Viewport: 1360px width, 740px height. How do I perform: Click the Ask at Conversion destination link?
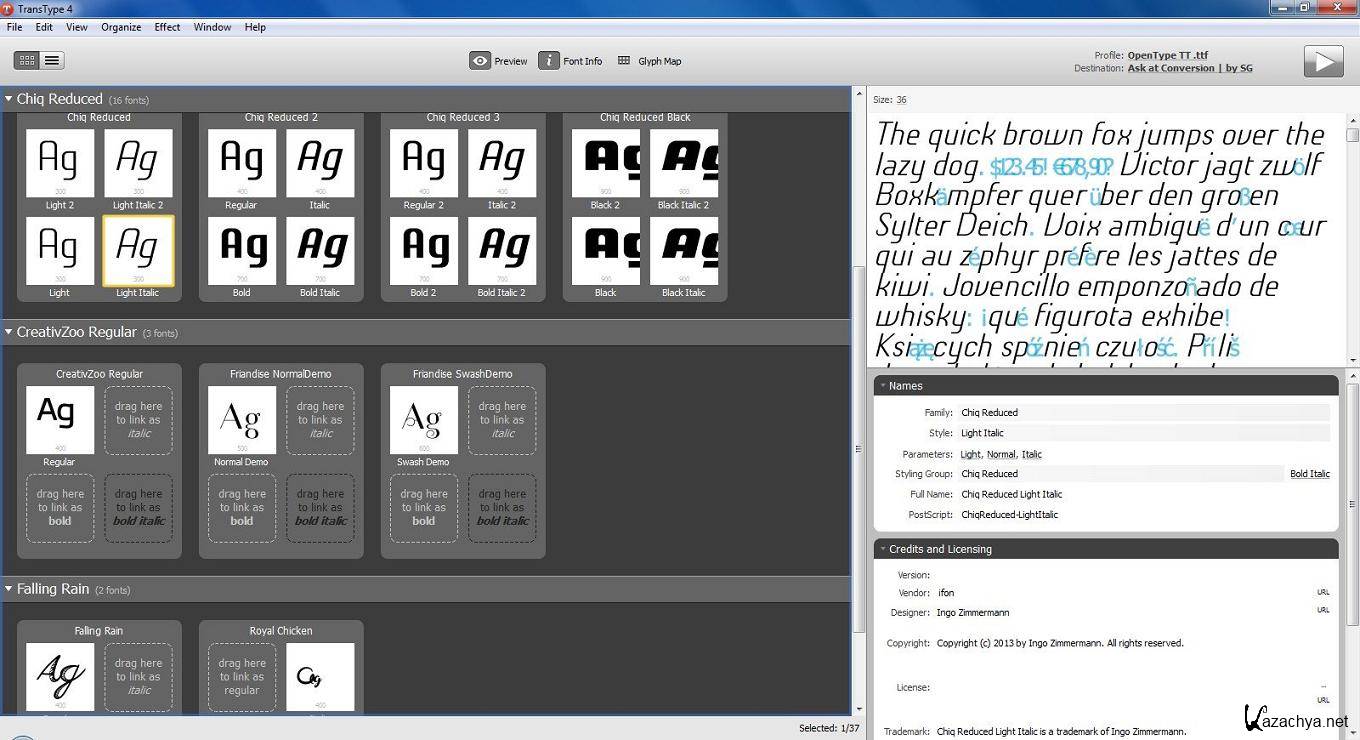(x=1189, y=68)
